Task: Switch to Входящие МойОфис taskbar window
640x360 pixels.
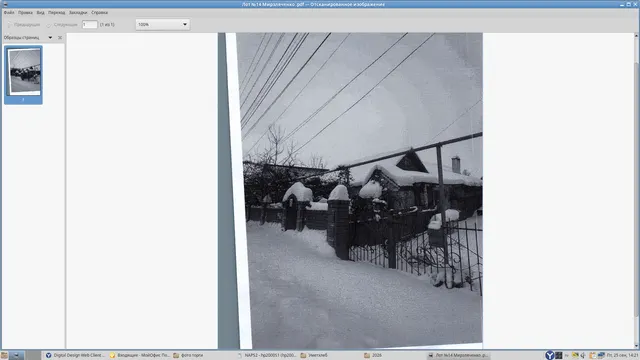Action: pos(140,356)
